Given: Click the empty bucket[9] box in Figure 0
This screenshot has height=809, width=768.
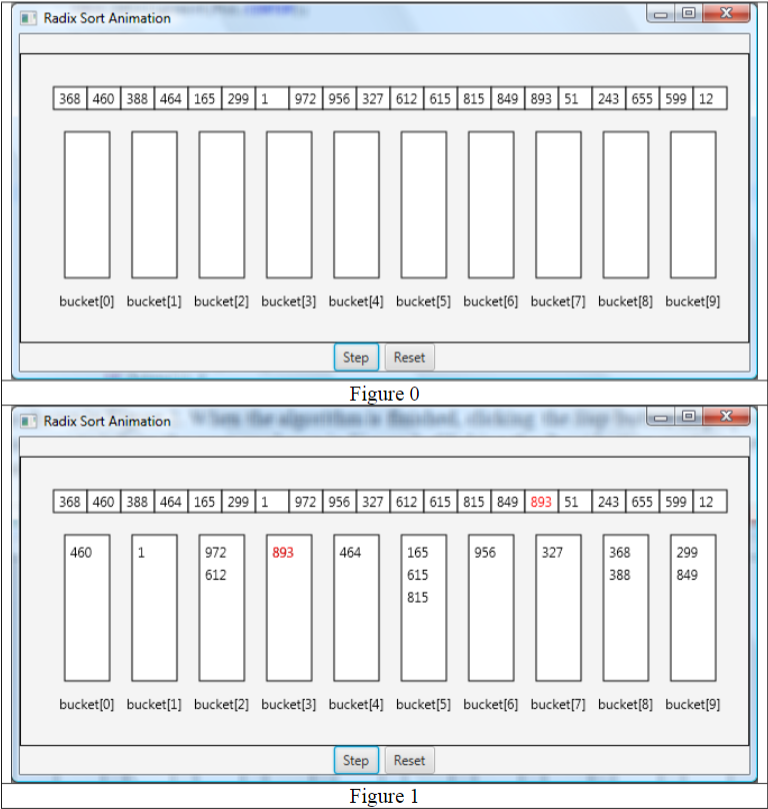Looking at the screenshot, I should [x=693, y=205].
